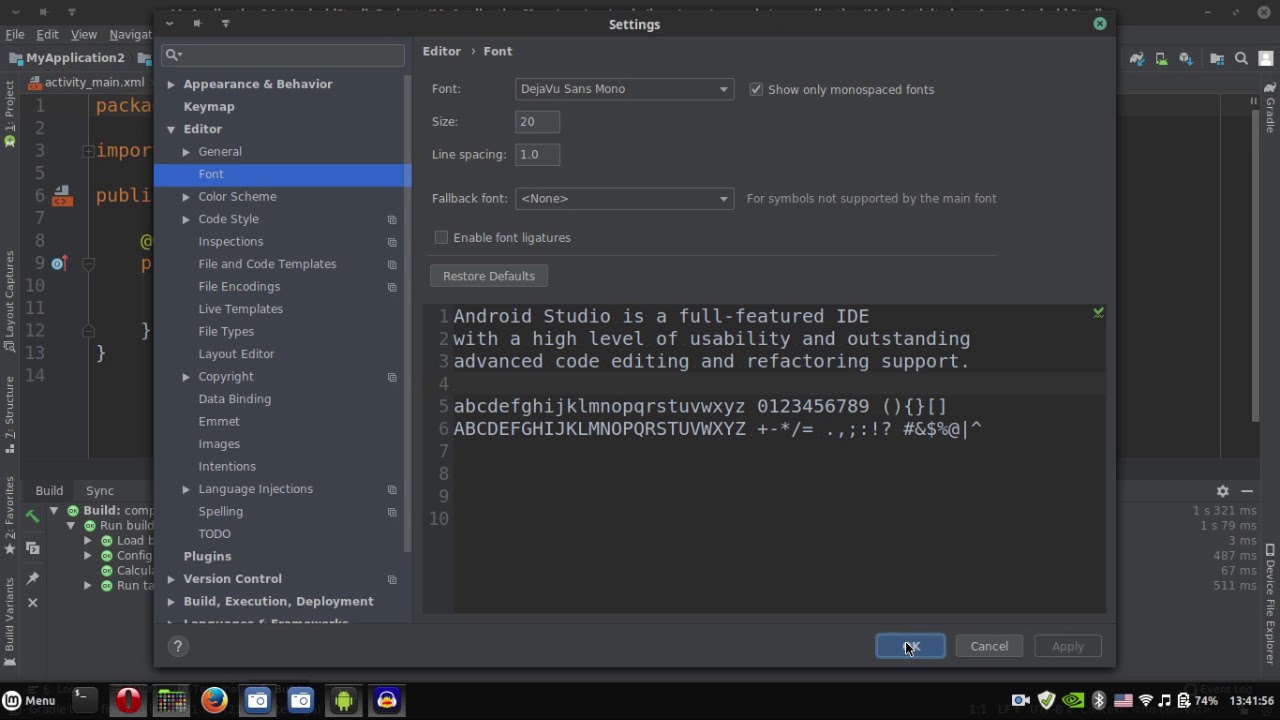Select File and Code Templates setting
1280x720 pixels.
coord(267,264)
